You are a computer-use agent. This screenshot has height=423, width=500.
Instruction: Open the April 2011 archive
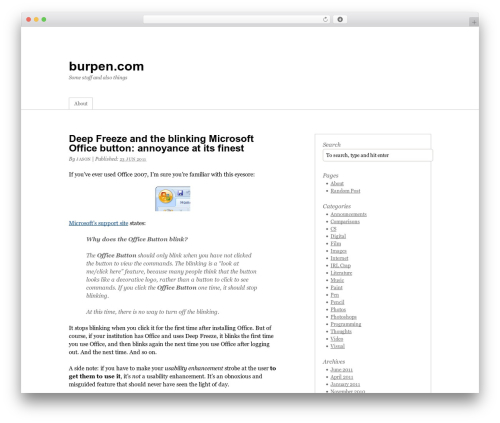pos(342,377)
